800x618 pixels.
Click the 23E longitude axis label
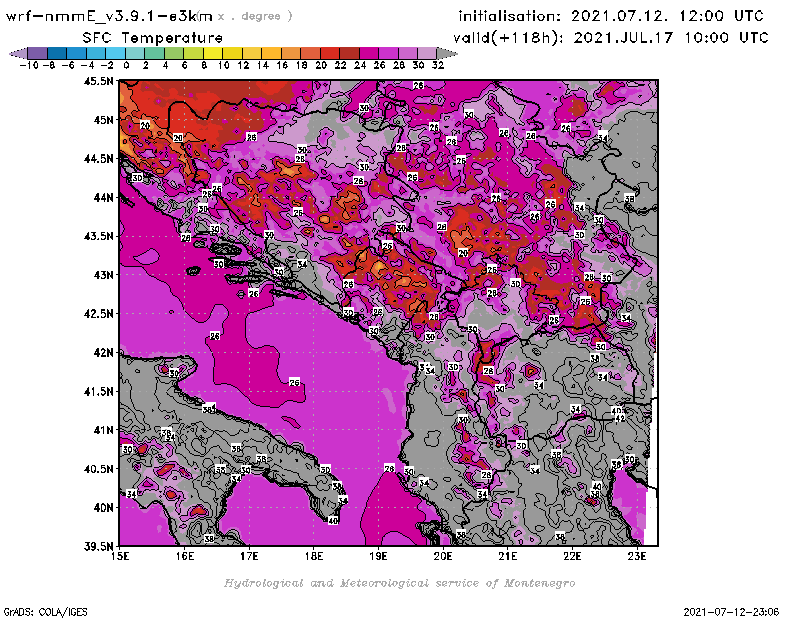coord(637,556)
